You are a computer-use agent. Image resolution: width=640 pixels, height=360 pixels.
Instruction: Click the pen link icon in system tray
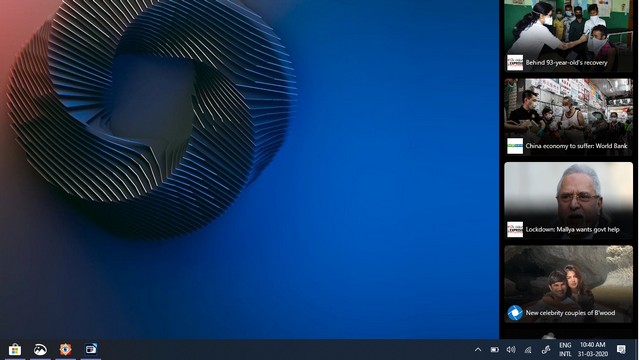(546, 350)
